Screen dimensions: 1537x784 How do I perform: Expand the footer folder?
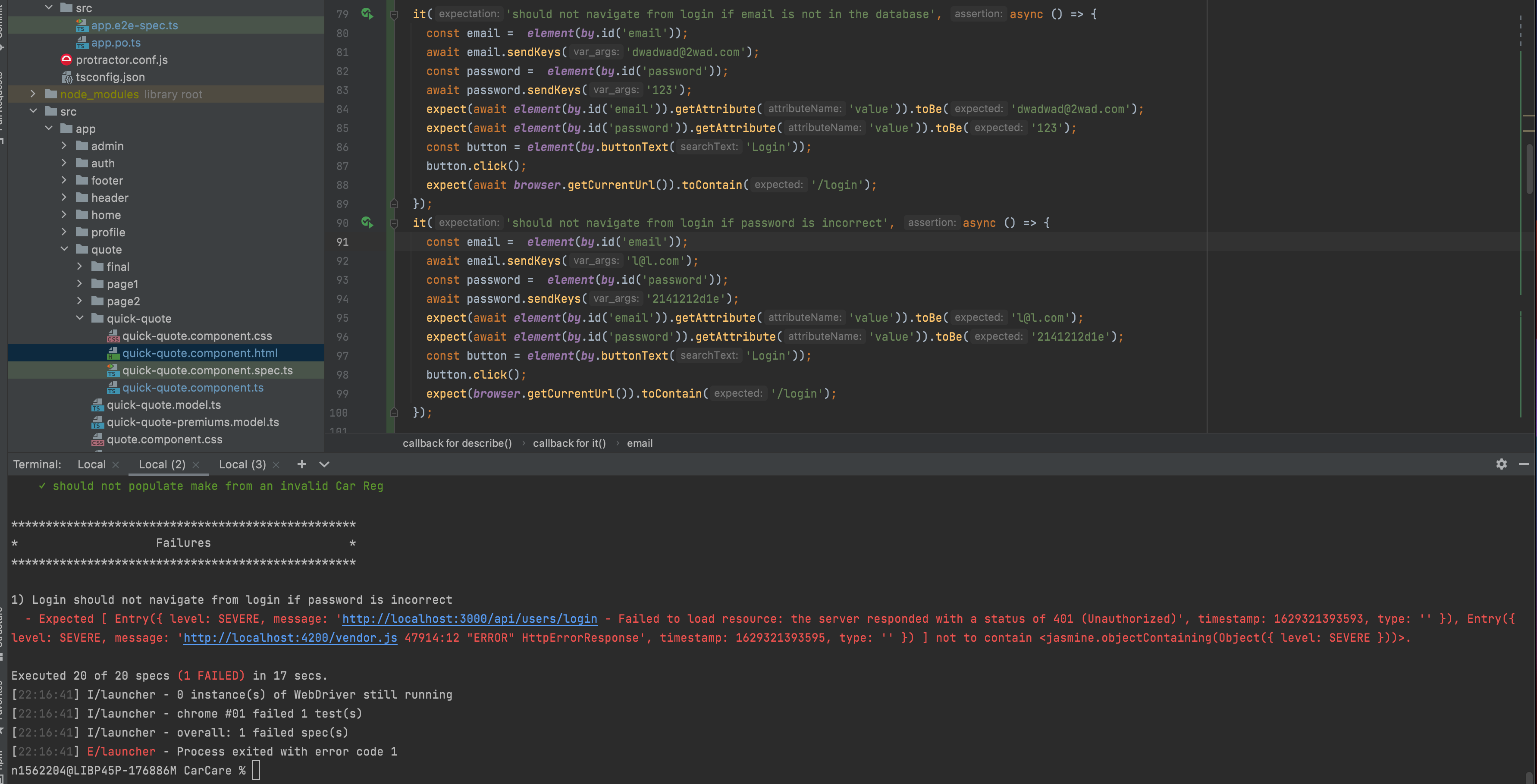tap(64, 180)
